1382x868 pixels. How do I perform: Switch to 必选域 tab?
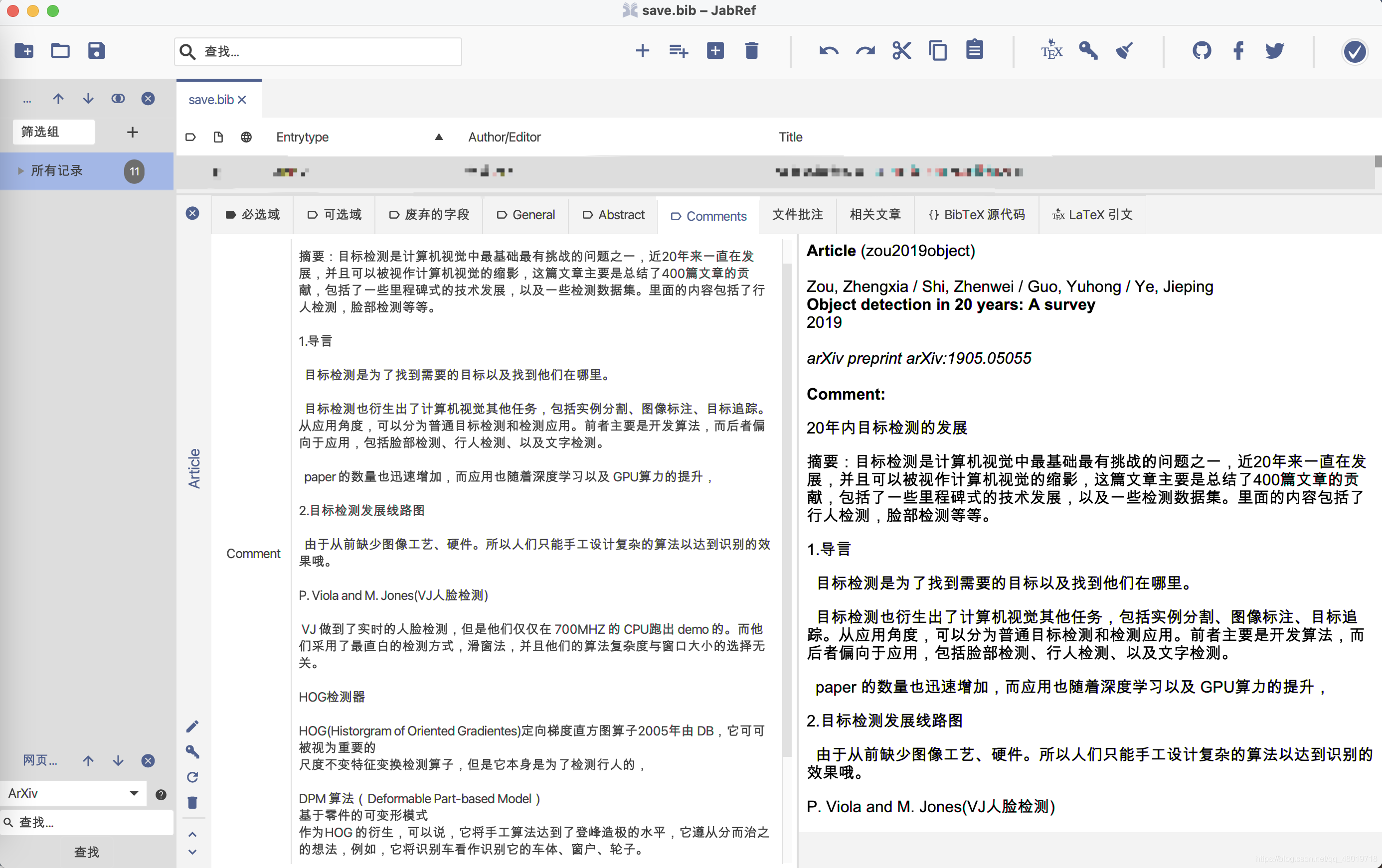253,215
